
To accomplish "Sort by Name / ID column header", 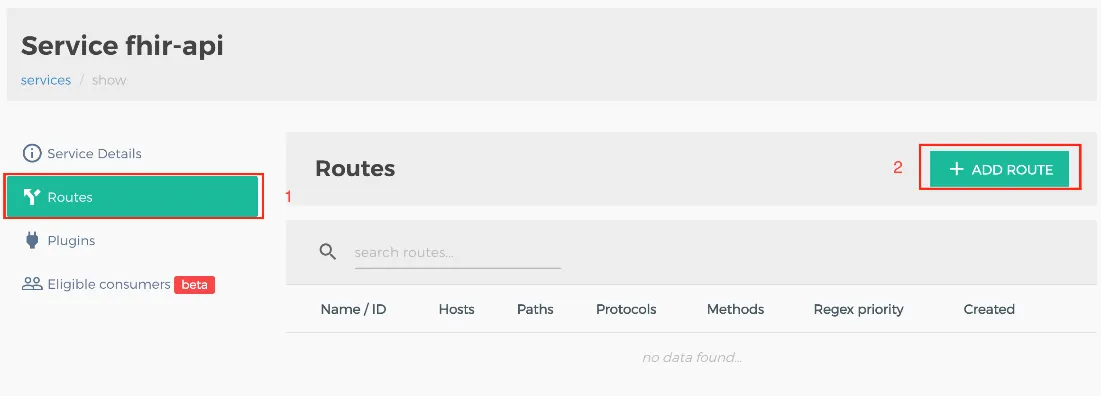I will pos(353,309).
